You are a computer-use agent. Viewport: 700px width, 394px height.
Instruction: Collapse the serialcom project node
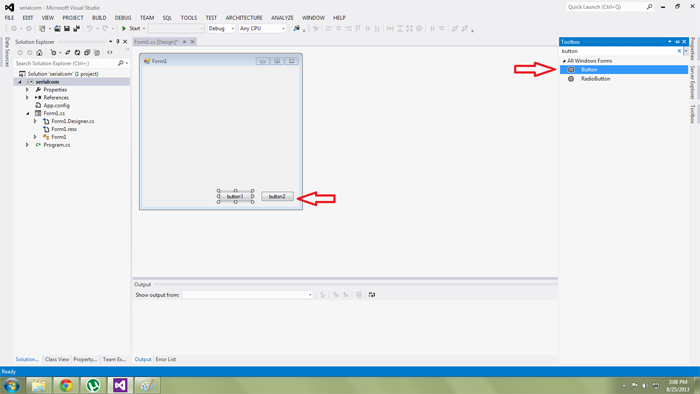(x=20, y=82)
